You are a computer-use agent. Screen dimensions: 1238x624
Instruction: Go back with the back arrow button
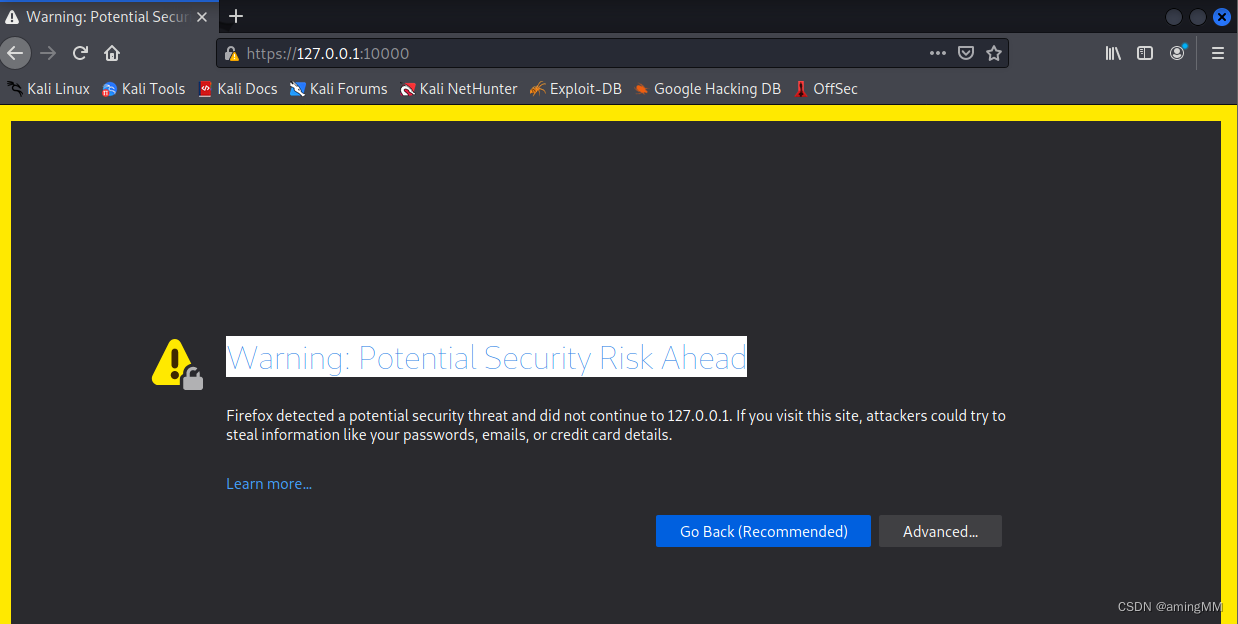[14, 53]
